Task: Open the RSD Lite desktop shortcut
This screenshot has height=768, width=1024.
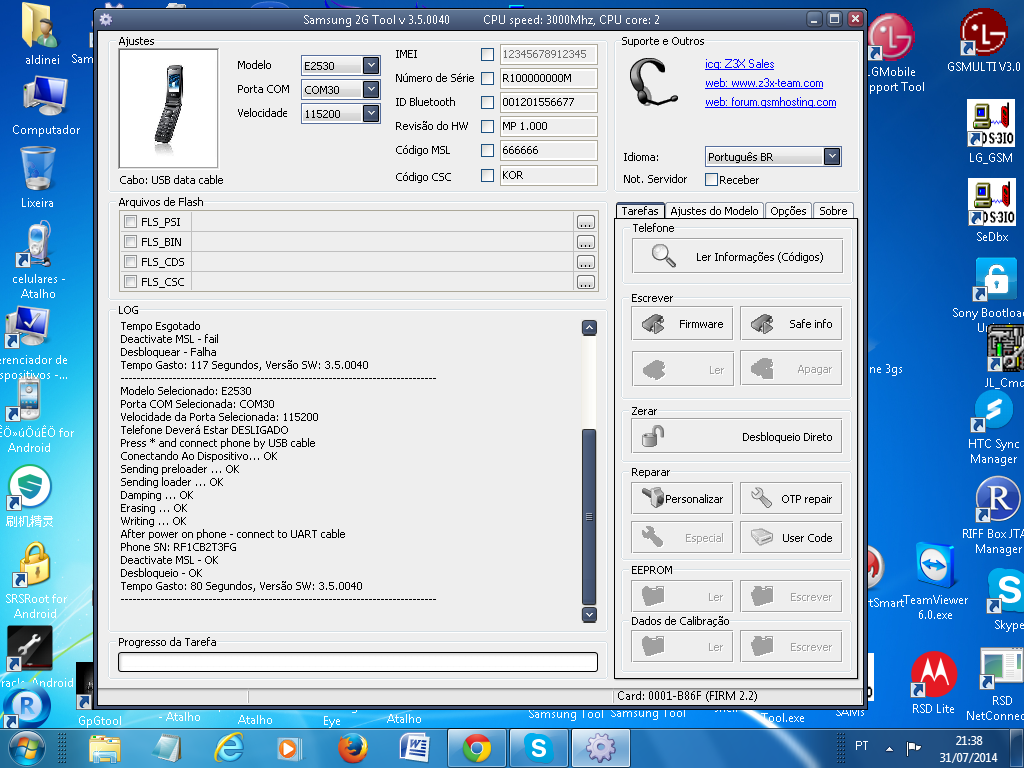Action: tap(933, 683)
